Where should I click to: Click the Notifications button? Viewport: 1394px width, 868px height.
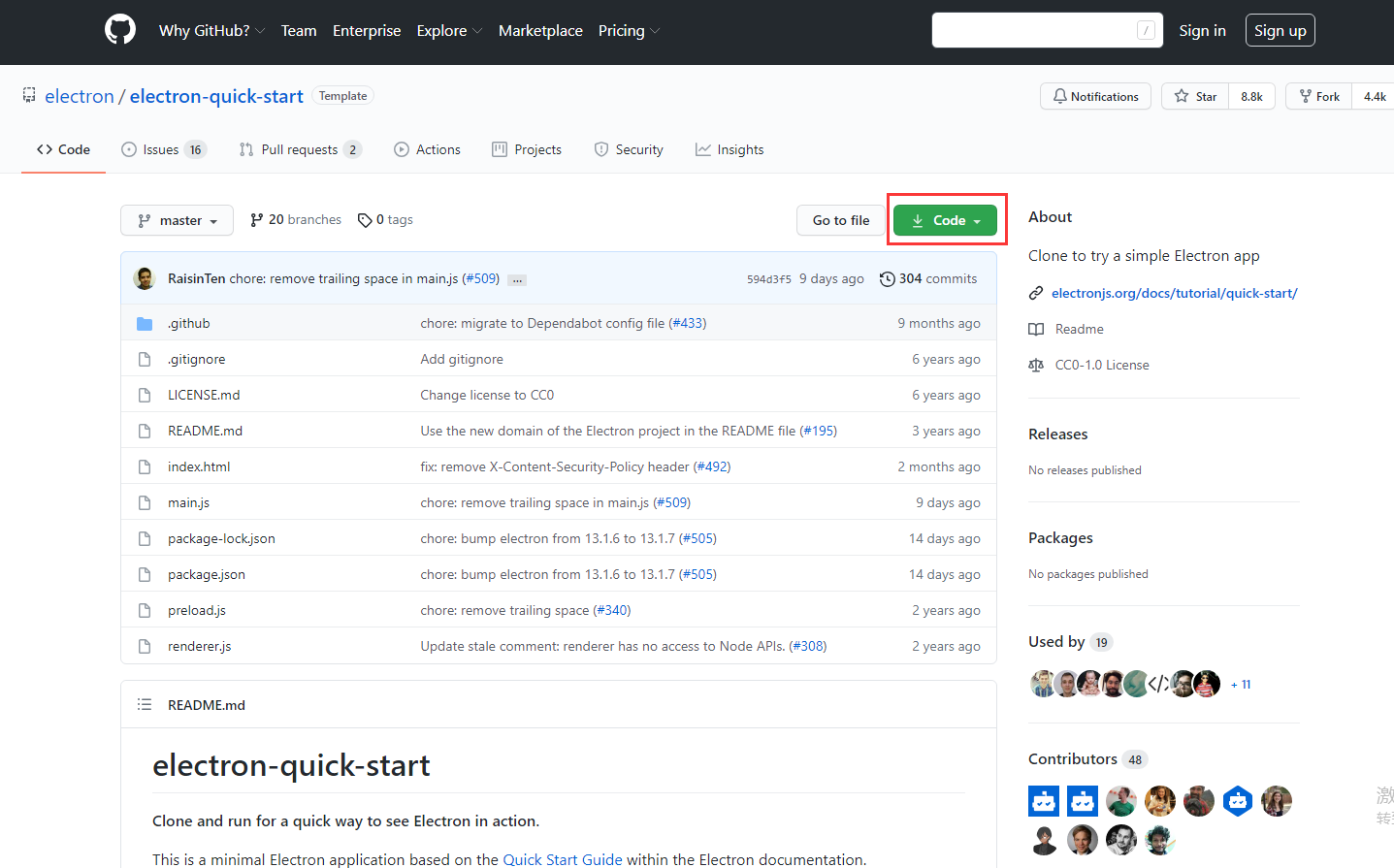click(x=1095, y=96)
